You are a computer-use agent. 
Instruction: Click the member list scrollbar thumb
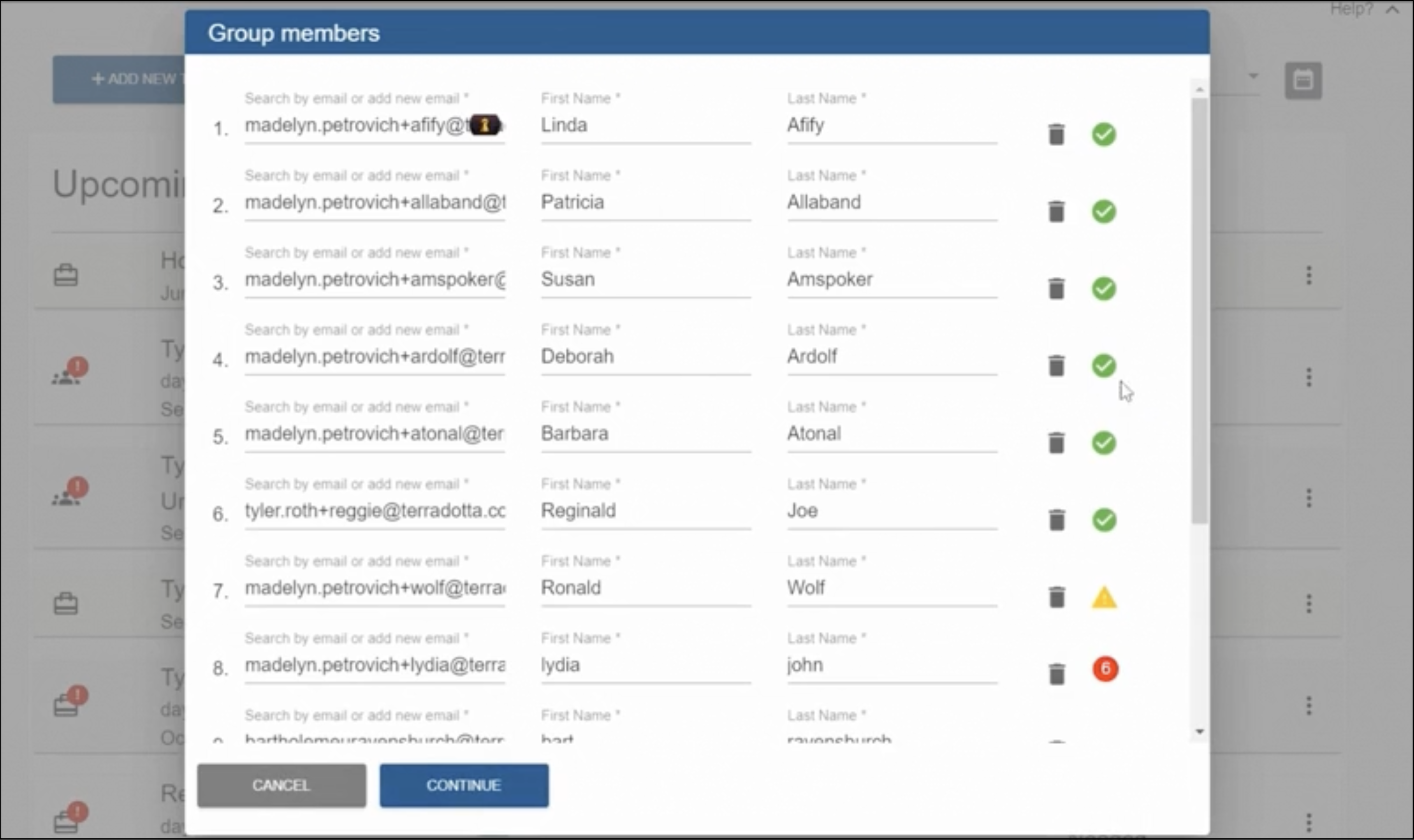1199,310
